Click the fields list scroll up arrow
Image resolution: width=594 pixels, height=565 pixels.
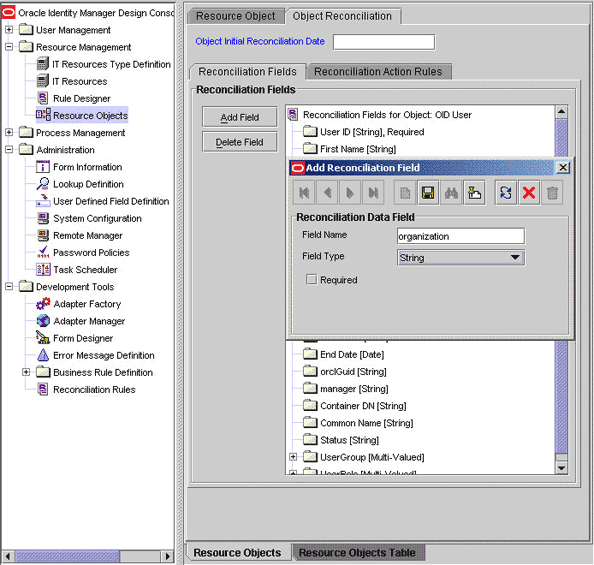pos(561,112)
